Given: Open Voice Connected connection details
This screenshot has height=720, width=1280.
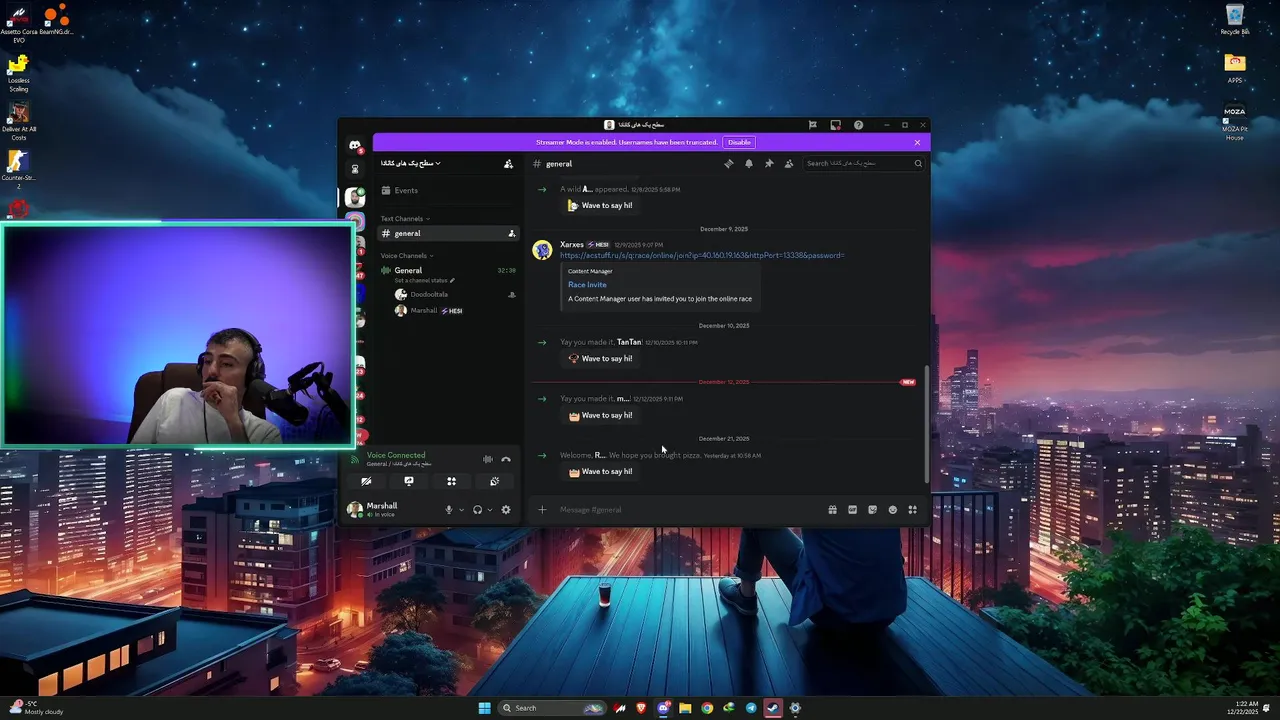Looking at the screenshot, I should (396, 455).
